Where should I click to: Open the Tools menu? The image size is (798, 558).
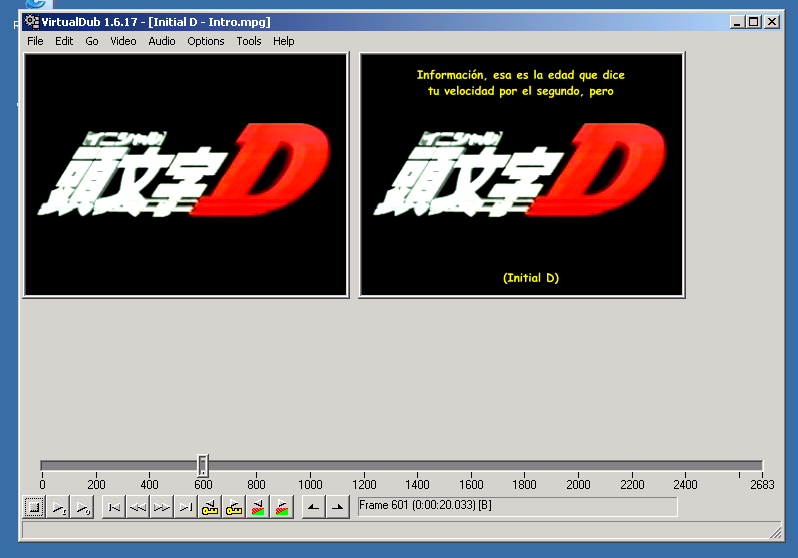[x=248, y=41]
